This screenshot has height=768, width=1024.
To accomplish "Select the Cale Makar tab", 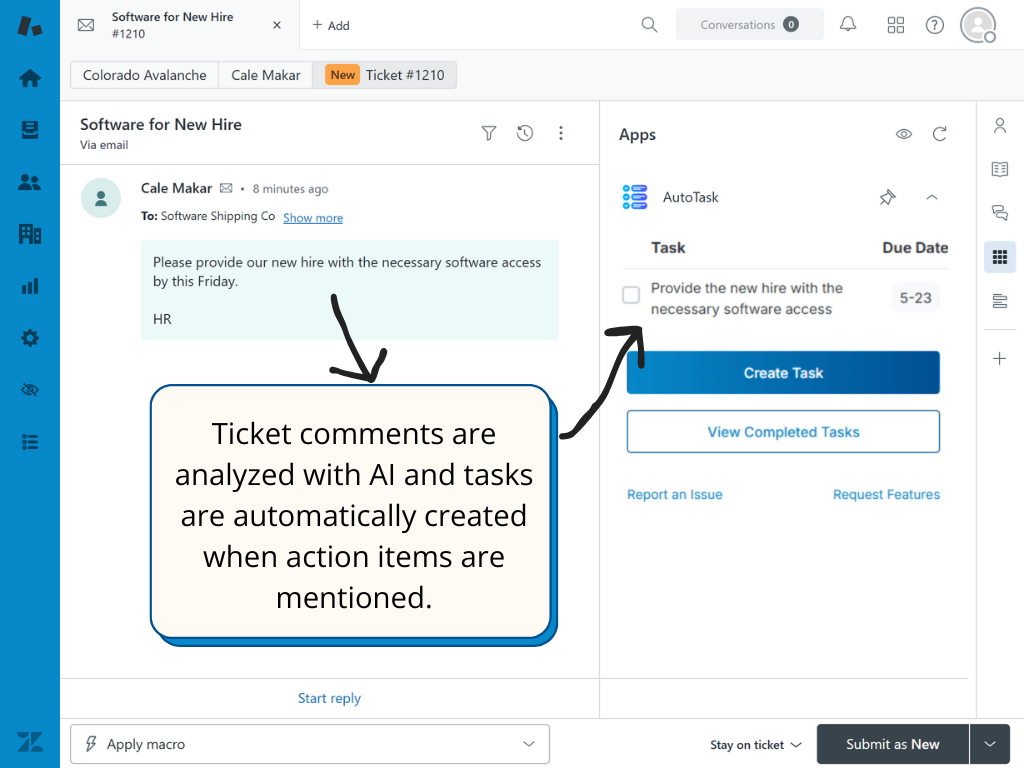I will 266,75.
